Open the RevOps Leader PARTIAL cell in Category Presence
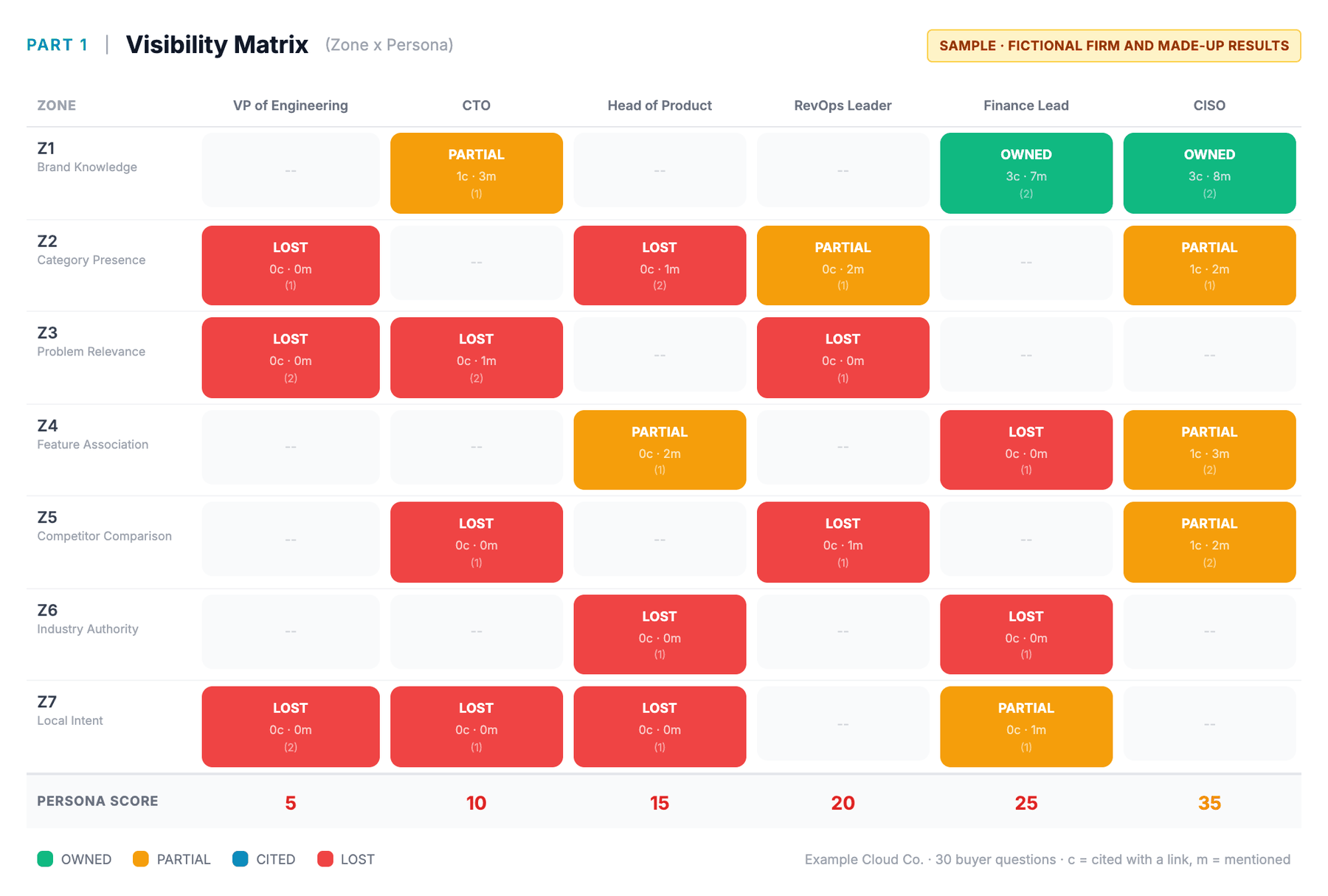The height and width of the screenshot is (896, 1328). pyautogui.click(x=843, y=265)
